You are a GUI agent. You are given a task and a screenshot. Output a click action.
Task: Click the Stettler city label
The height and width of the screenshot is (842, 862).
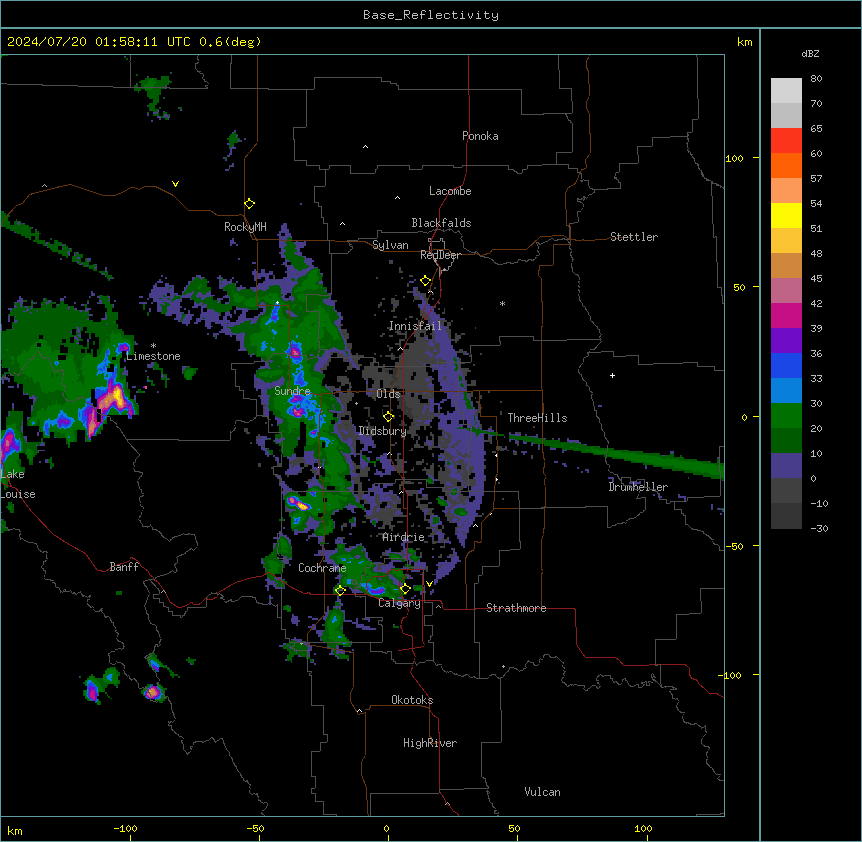[x=634, y=237]
